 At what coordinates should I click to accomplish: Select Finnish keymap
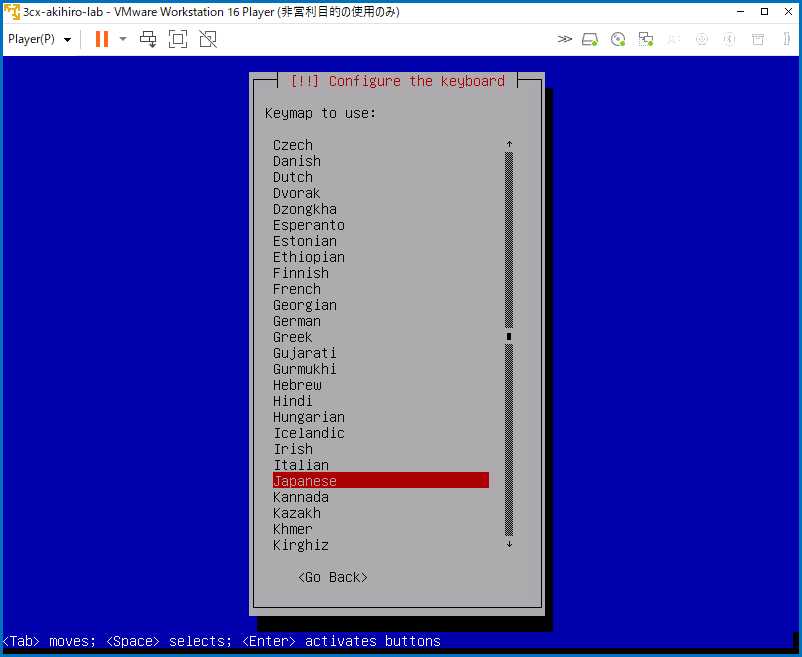(x=381, y=273)
